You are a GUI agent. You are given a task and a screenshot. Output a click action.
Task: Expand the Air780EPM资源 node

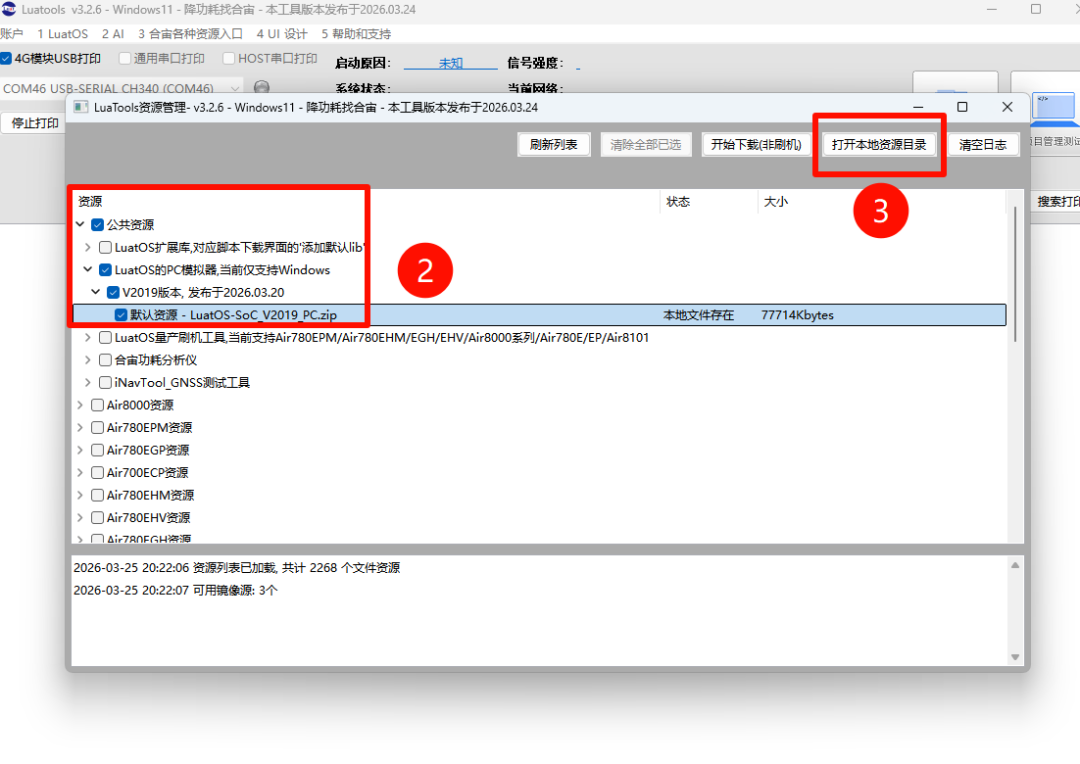[x=81, y=428]
